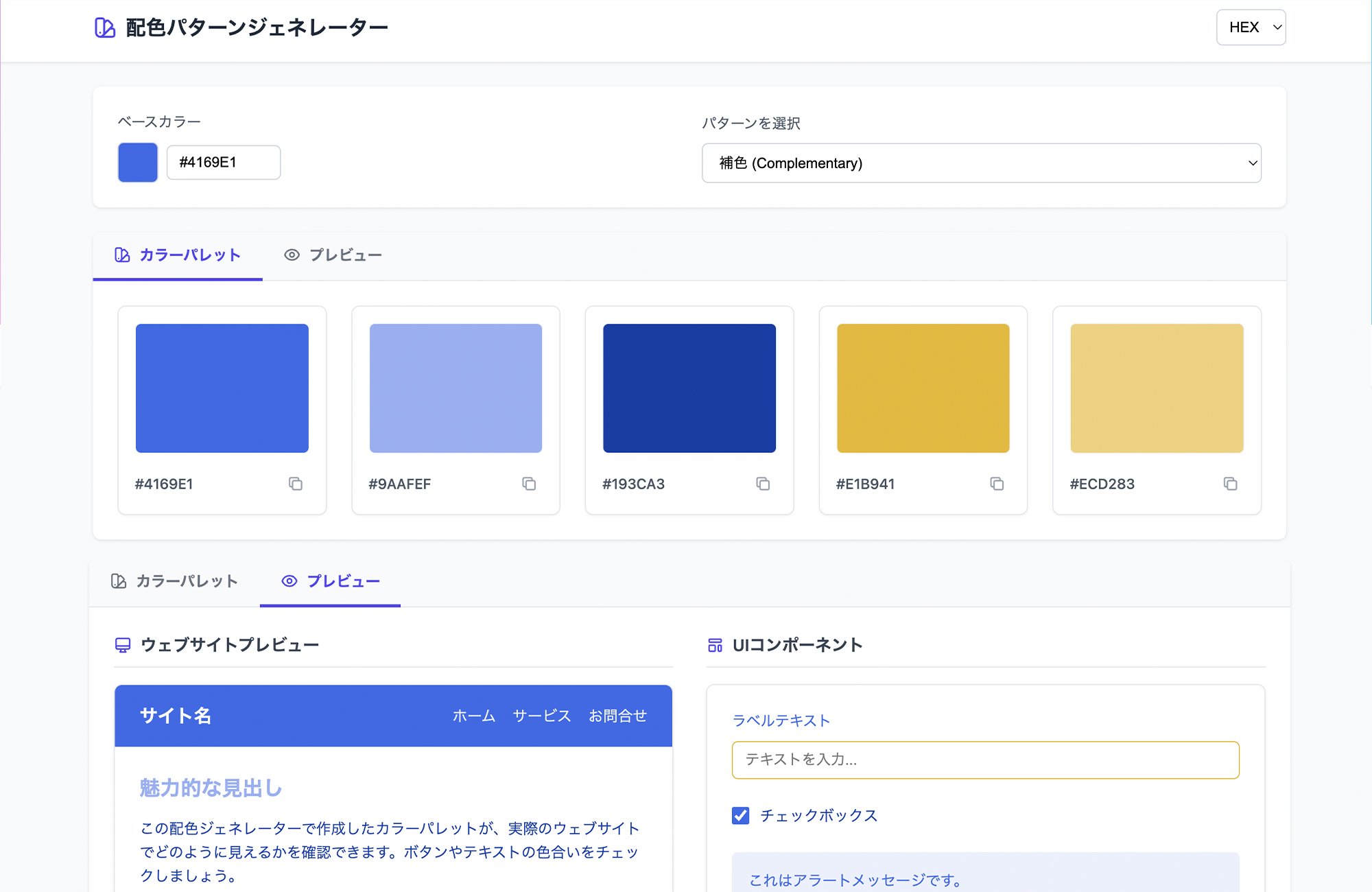Copy the #9AAFEF color code

(x=529, y=484)
